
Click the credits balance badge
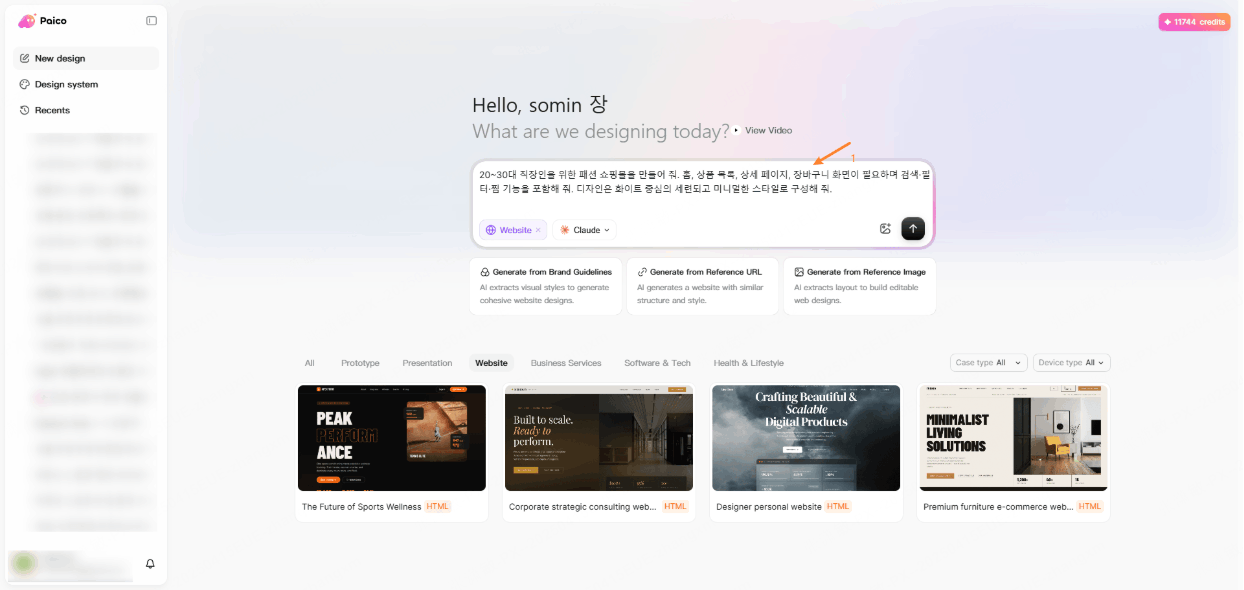coord(1194,21)
